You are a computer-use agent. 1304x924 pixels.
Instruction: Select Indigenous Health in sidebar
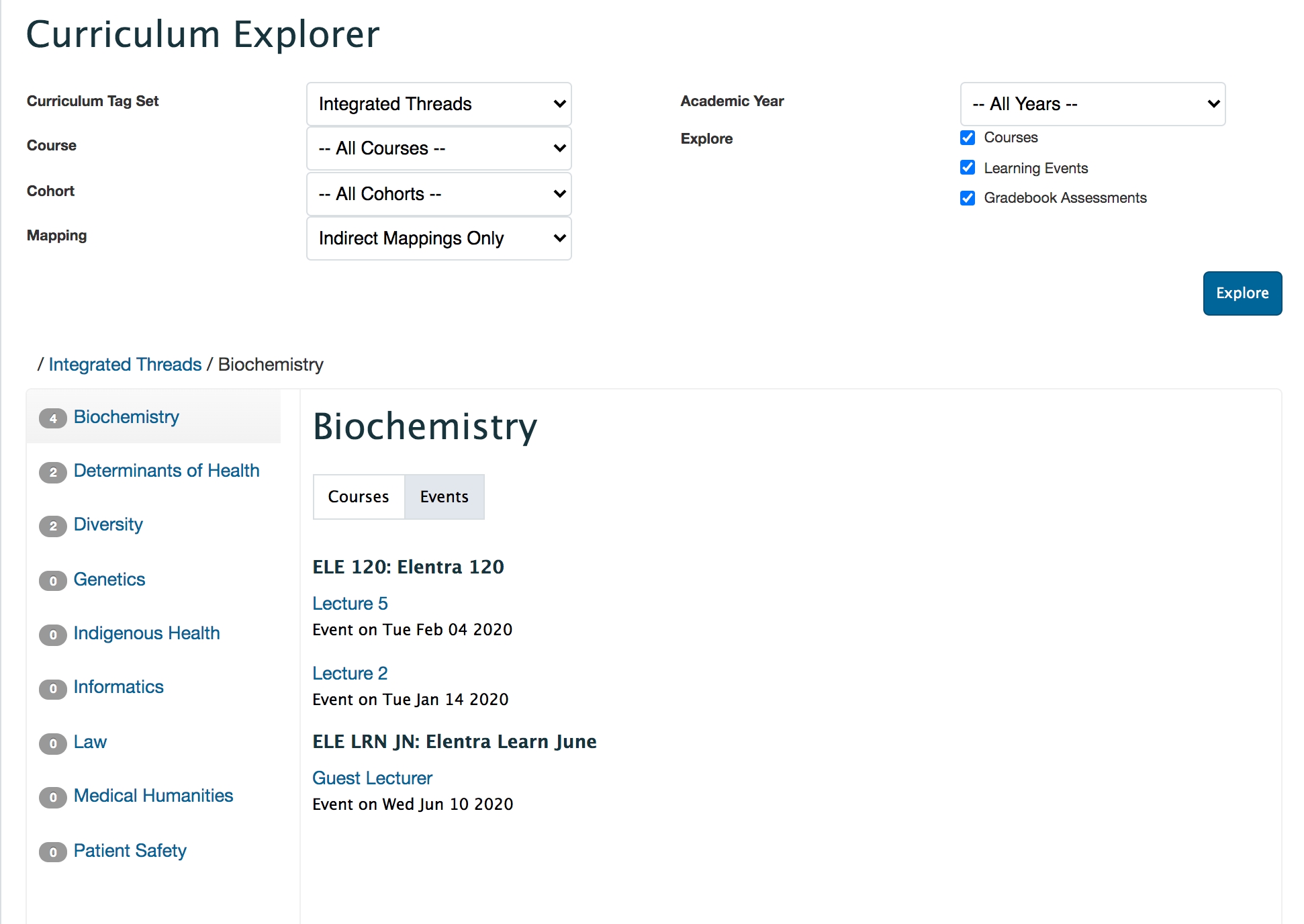coord(146,633)
